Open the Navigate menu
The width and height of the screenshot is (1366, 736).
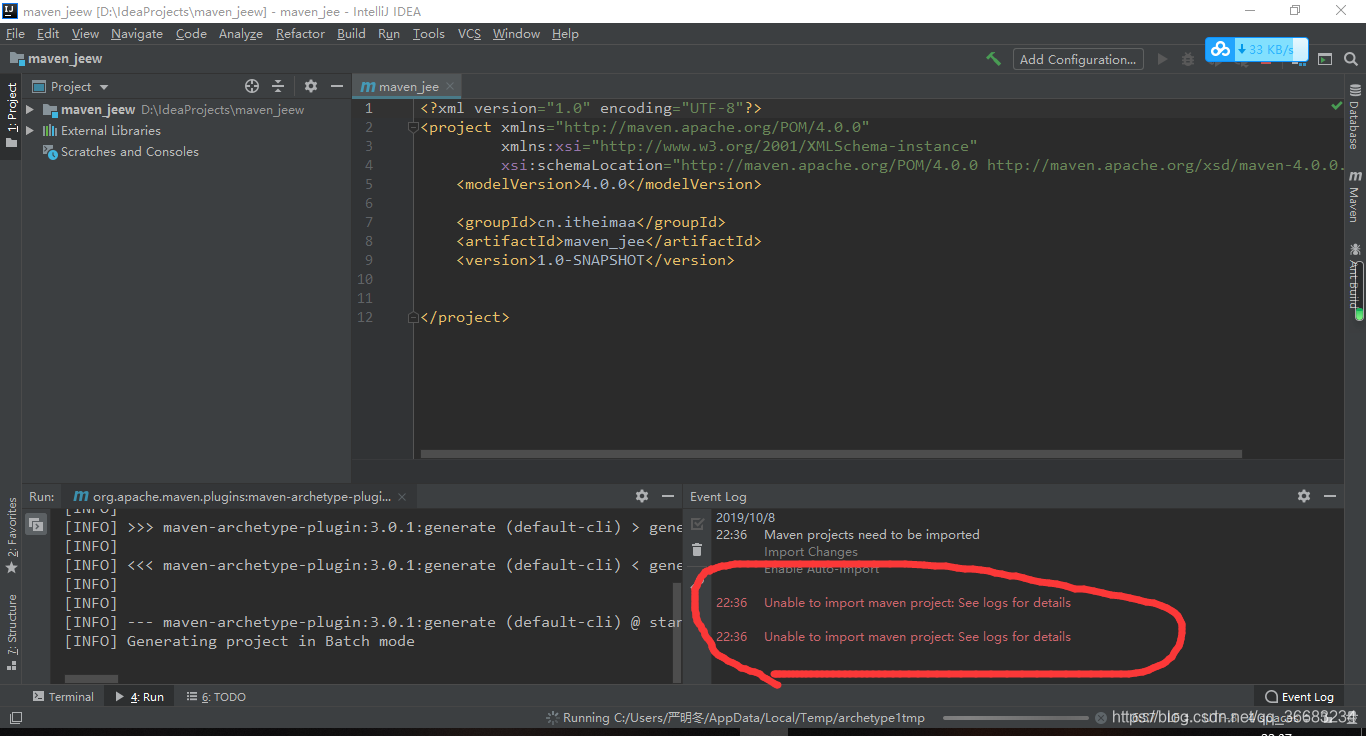(x=137, y=33)
